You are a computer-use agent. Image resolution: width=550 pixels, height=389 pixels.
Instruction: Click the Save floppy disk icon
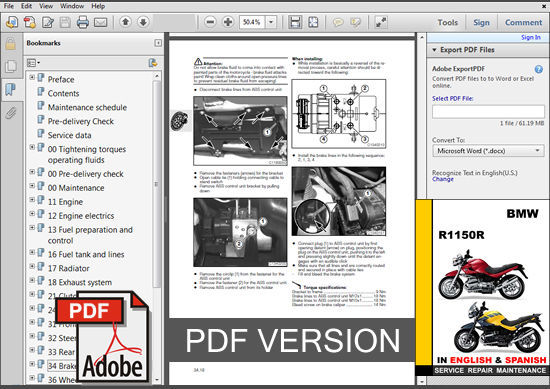coord(65,22)
